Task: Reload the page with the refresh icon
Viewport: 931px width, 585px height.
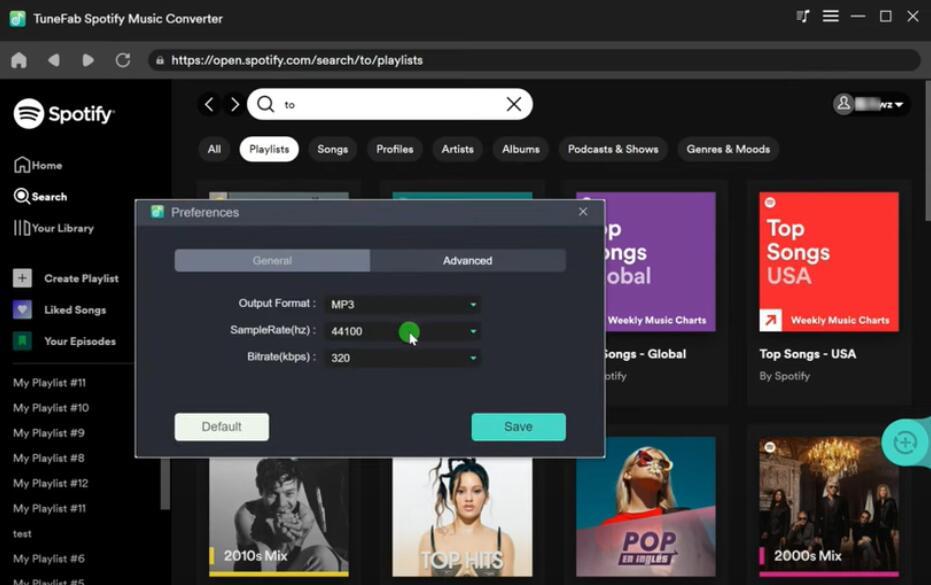Action: pos(123,60)
